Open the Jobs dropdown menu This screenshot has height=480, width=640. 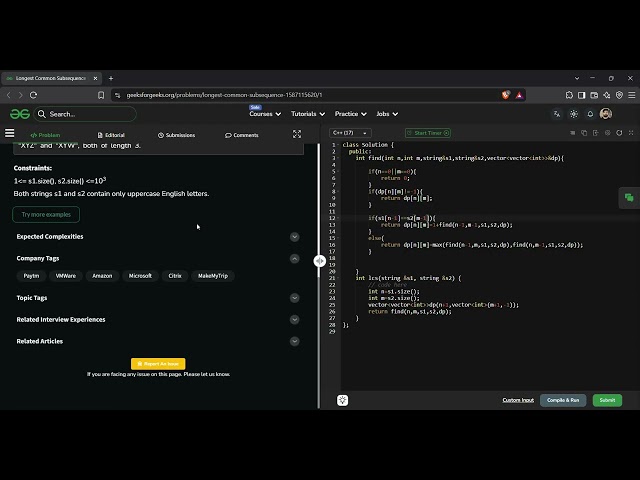click(x=387, y=114)
